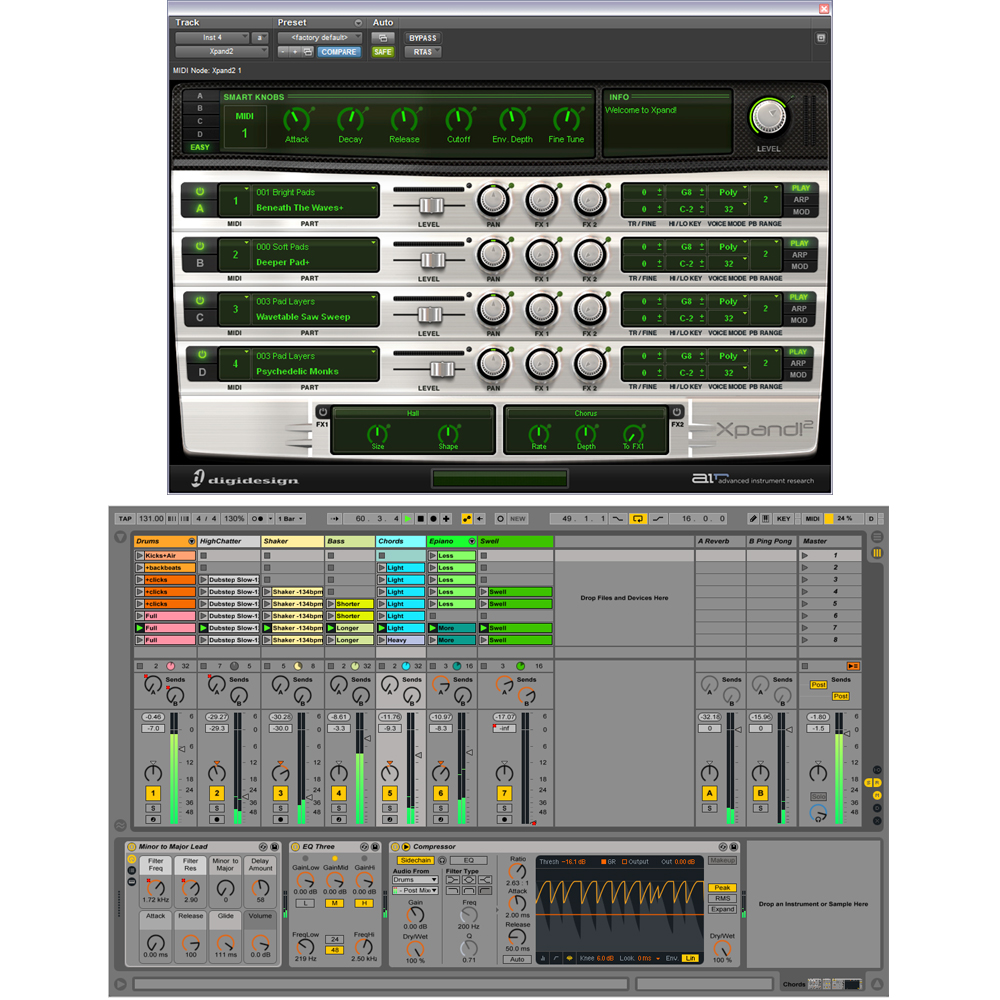Select Smart Knobs tab B
Viewport: 1000px width, 1000px height.
pyautogui.click(x=200, y=108)
